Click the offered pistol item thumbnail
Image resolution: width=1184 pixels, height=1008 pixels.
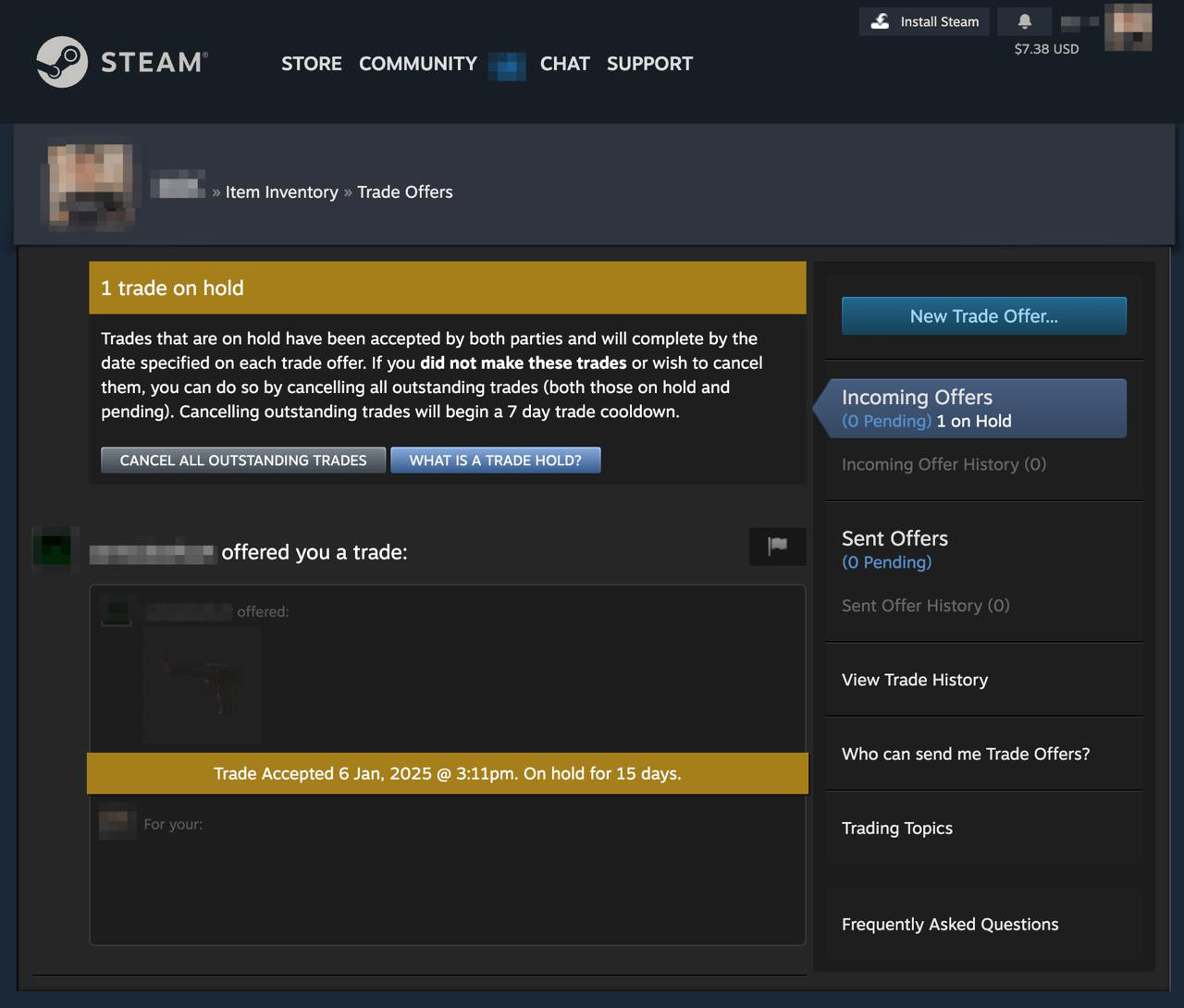[x=202, y=685]
